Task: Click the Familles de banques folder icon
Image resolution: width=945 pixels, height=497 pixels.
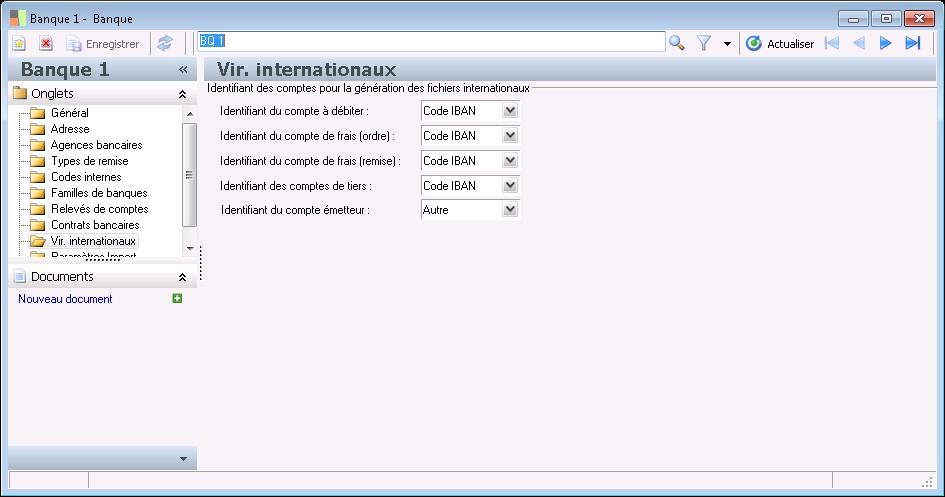Action: tap(38, 193)
